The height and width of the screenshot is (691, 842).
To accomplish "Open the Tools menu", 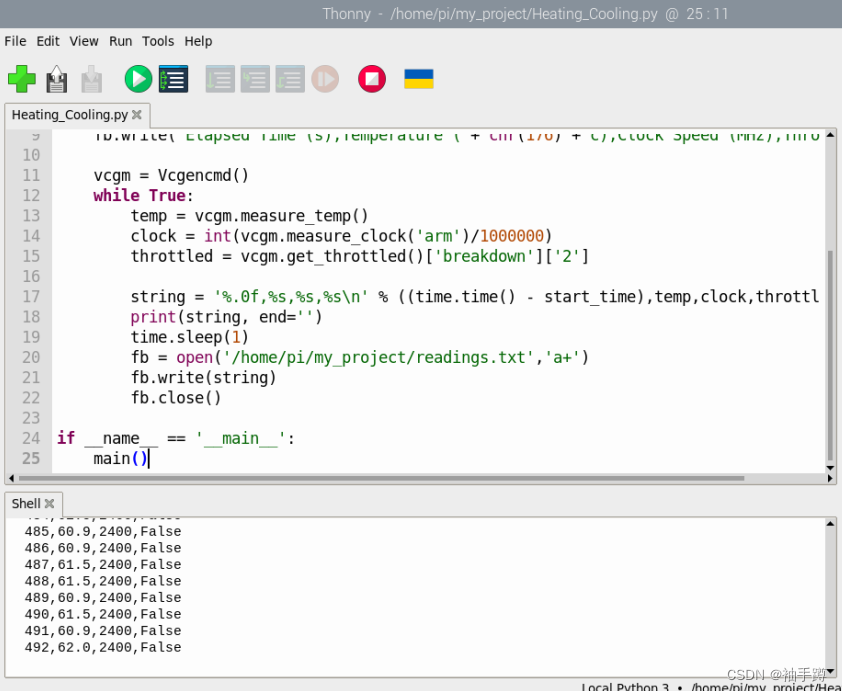I will click(x=158, y=41).
